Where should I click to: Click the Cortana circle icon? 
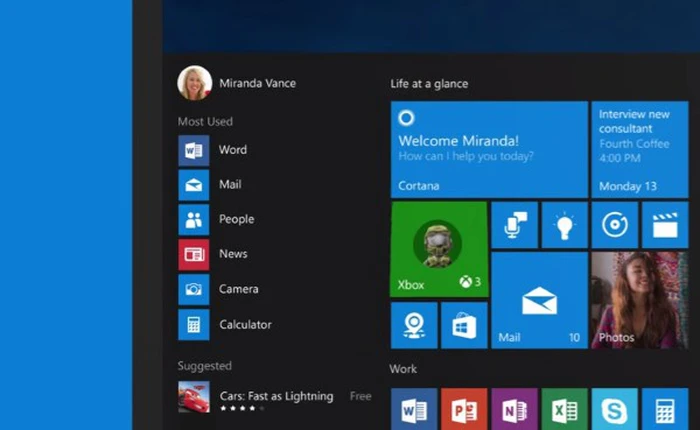(x=406, y=118)
